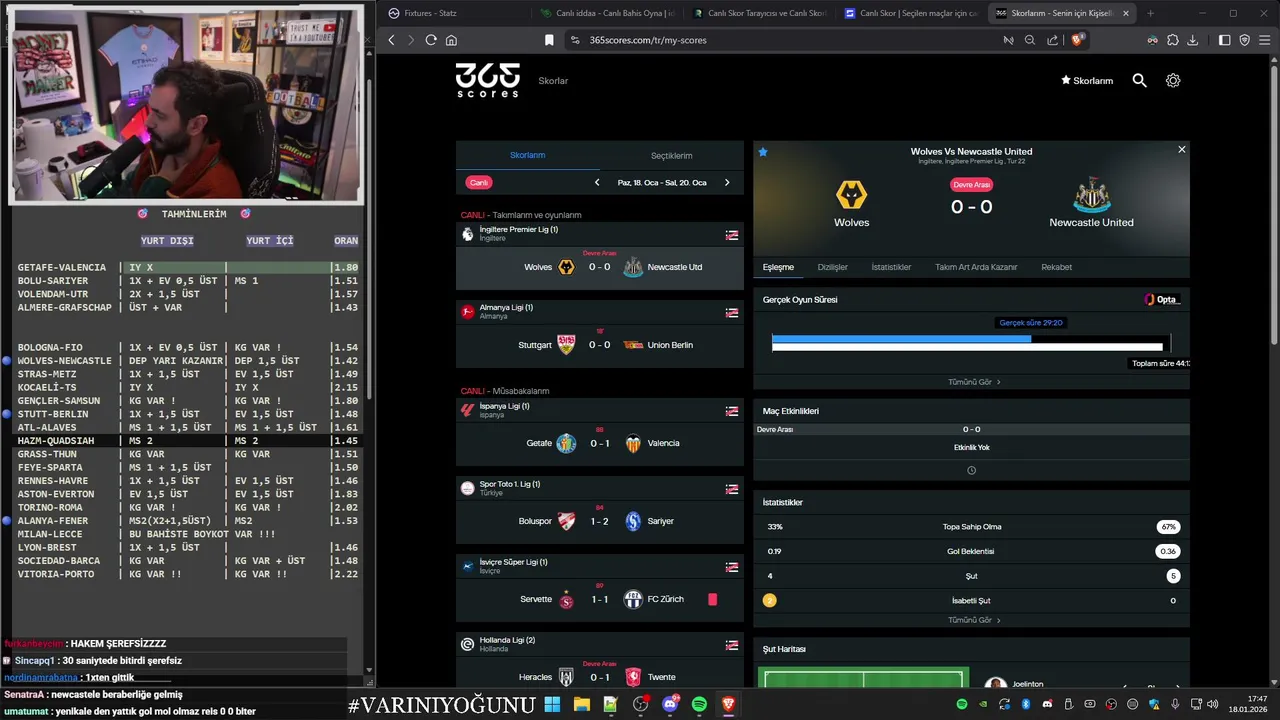Click the streamer webcam feed
The height and width of the screenshot is (720, 1280).
(x=186, y=103)
